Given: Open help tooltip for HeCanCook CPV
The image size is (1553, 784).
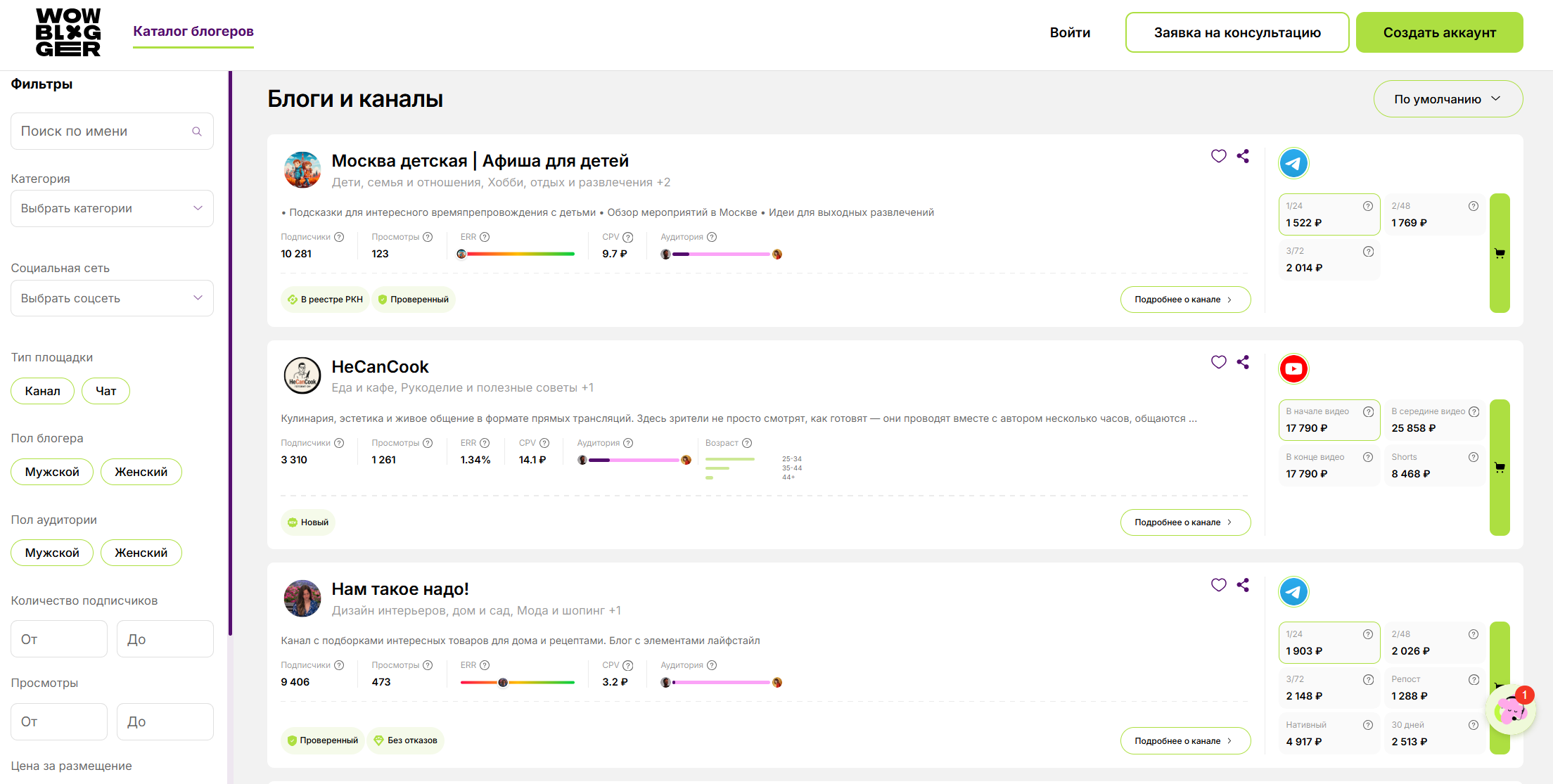Looking at the screenshot, I should pos(544,443).
